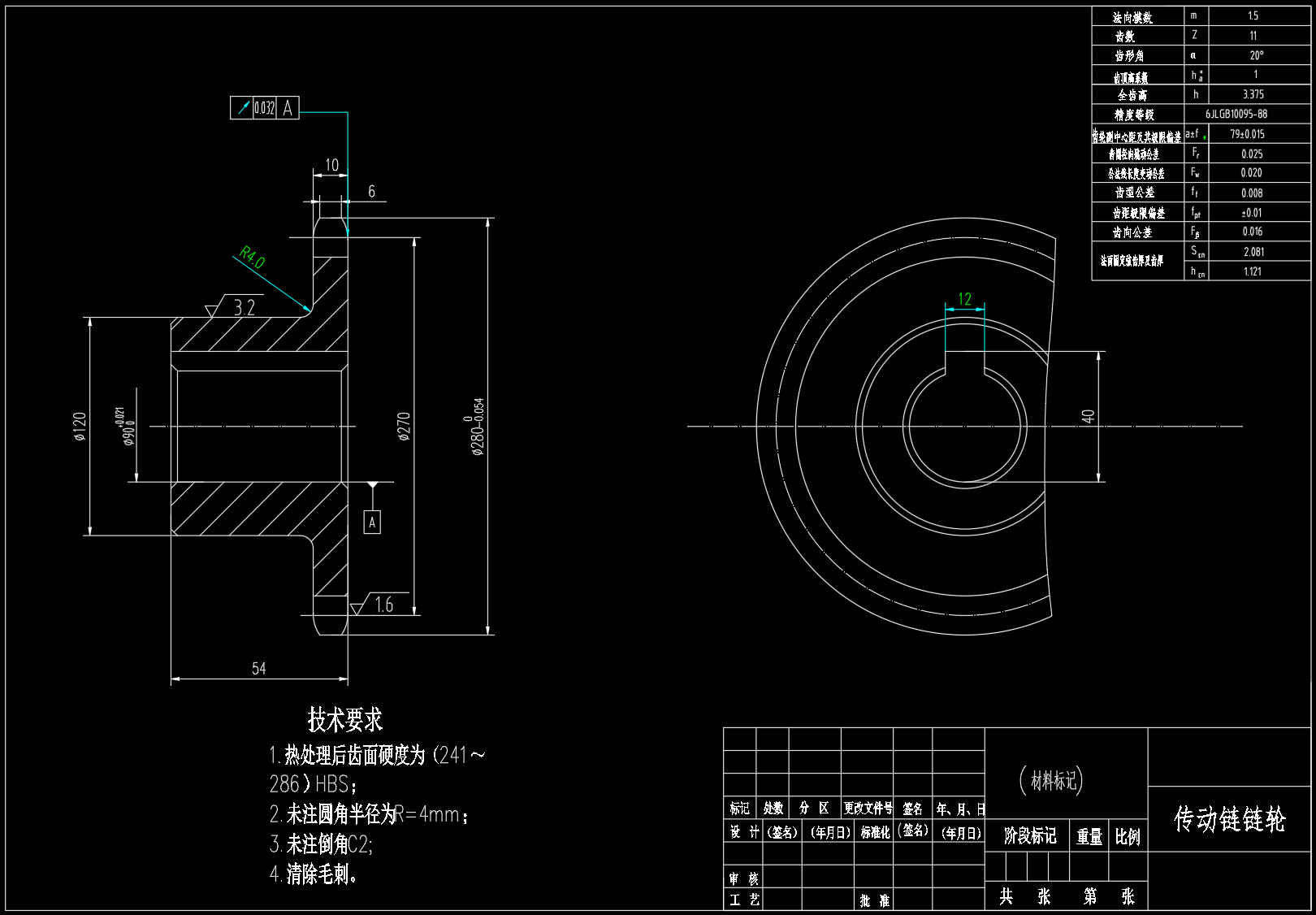Click the runout arrow symbol in the tolerance frame
This screenshot has height=915, width=1316.
point(242,108)
